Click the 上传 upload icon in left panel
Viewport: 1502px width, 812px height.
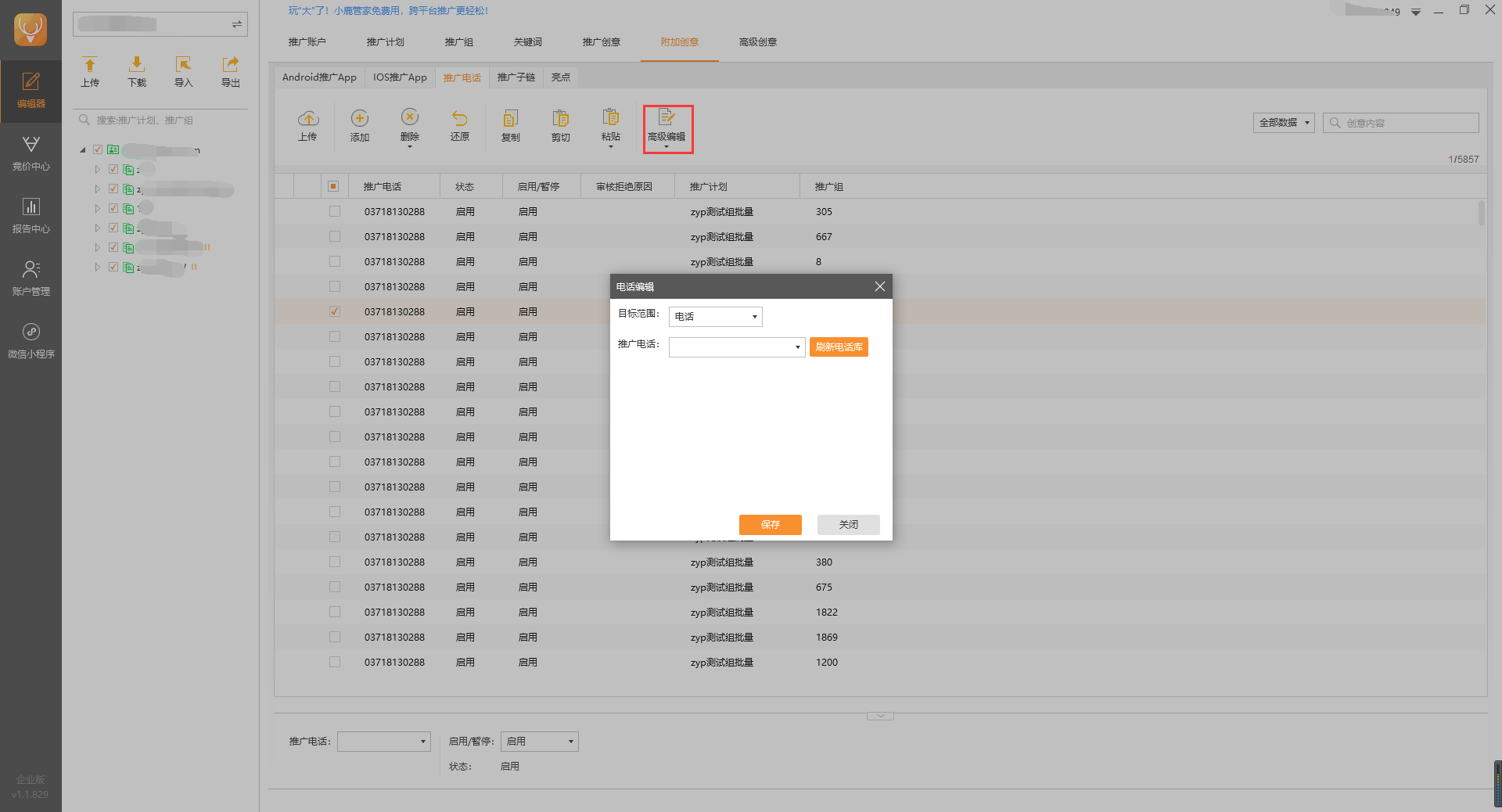tap(90, 71)
